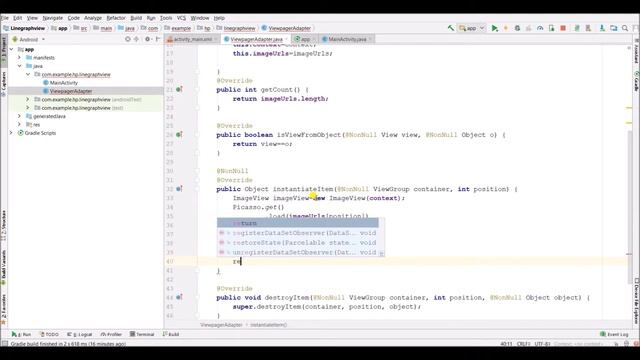Hide the Project panel with hide icon
The height and width of the screenshot is (360, 640).
[158, 39]
